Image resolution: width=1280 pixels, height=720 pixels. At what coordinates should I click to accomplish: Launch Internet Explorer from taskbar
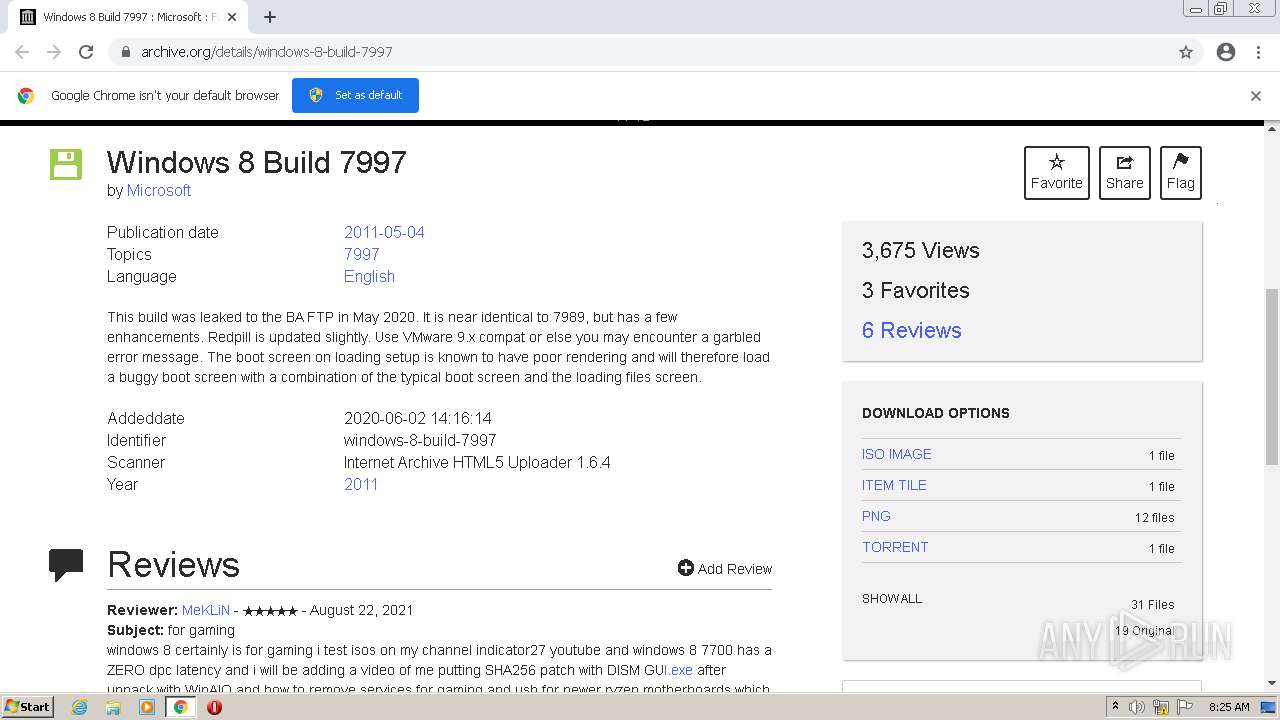[80, 707]
